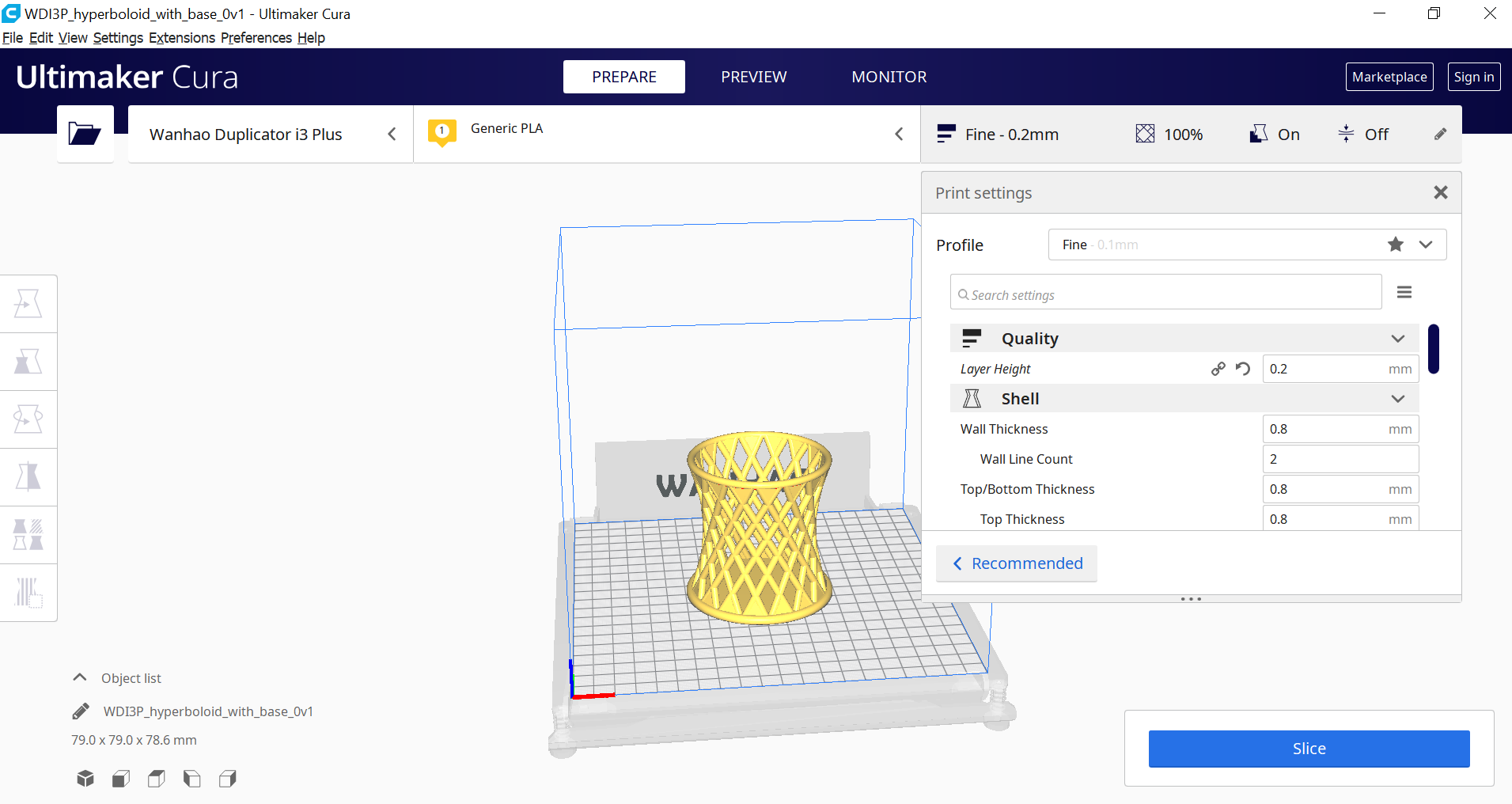Open the Settings menu
The width and height of the screenshot is (1512, 804).
pos(118,38)
